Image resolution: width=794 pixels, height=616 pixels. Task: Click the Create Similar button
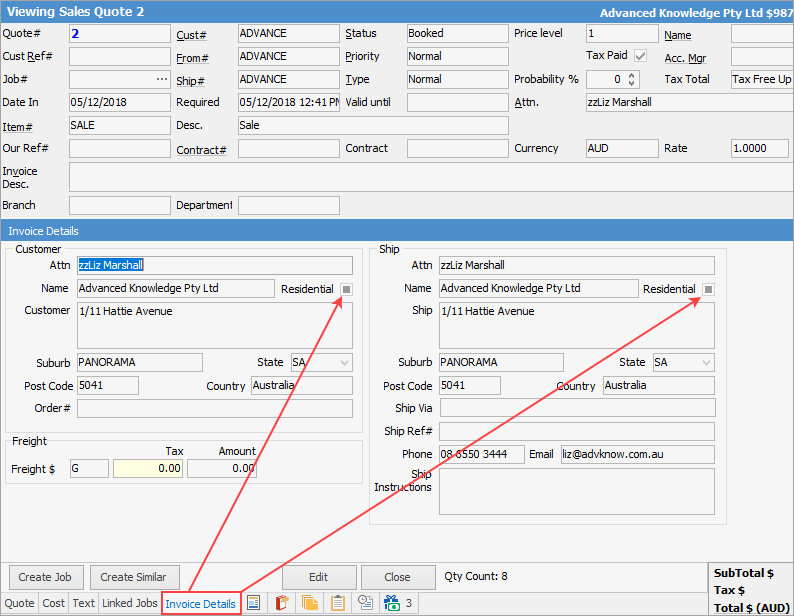tap(133, 577)
